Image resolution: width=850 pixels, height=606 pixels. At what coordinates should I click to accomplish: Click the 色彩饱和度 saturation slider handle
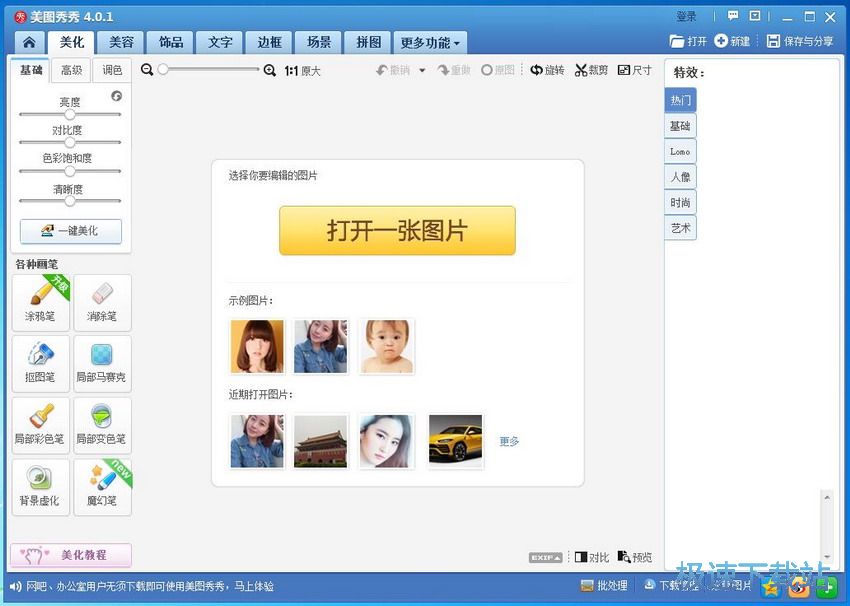click(70, 171)
